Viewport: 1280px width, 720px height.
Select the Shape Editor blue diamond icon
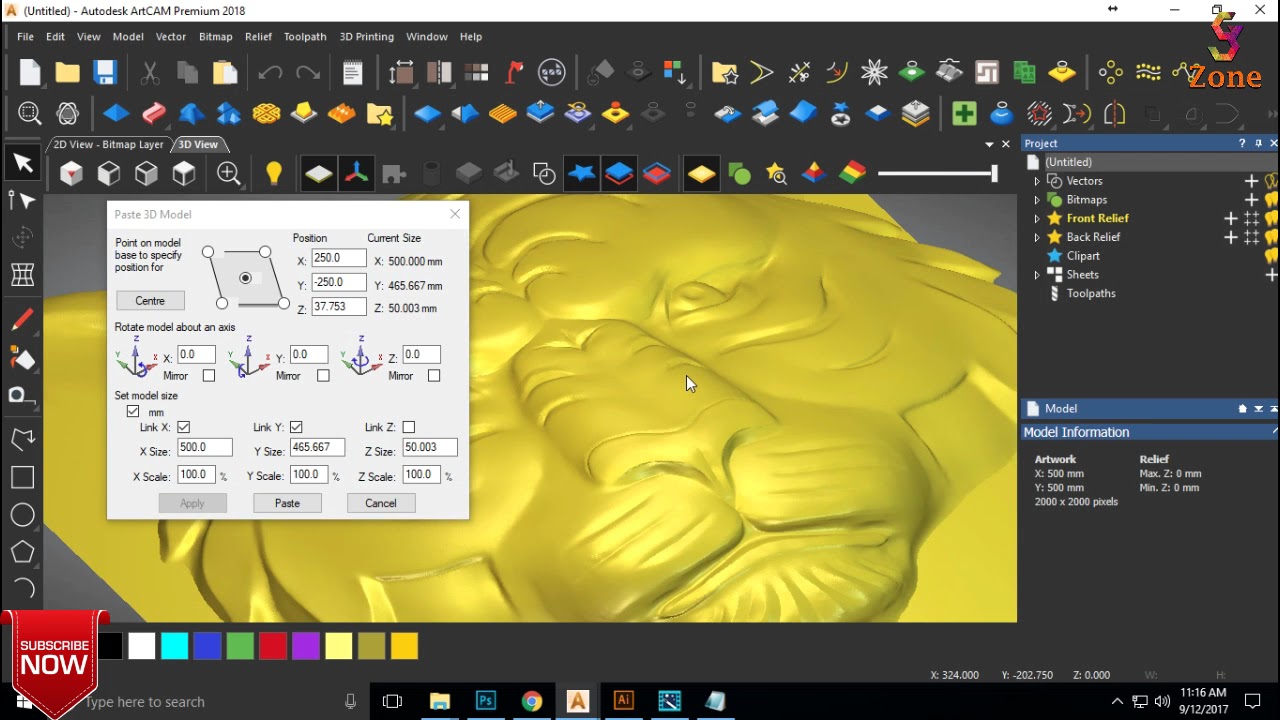tap(116, 113)
